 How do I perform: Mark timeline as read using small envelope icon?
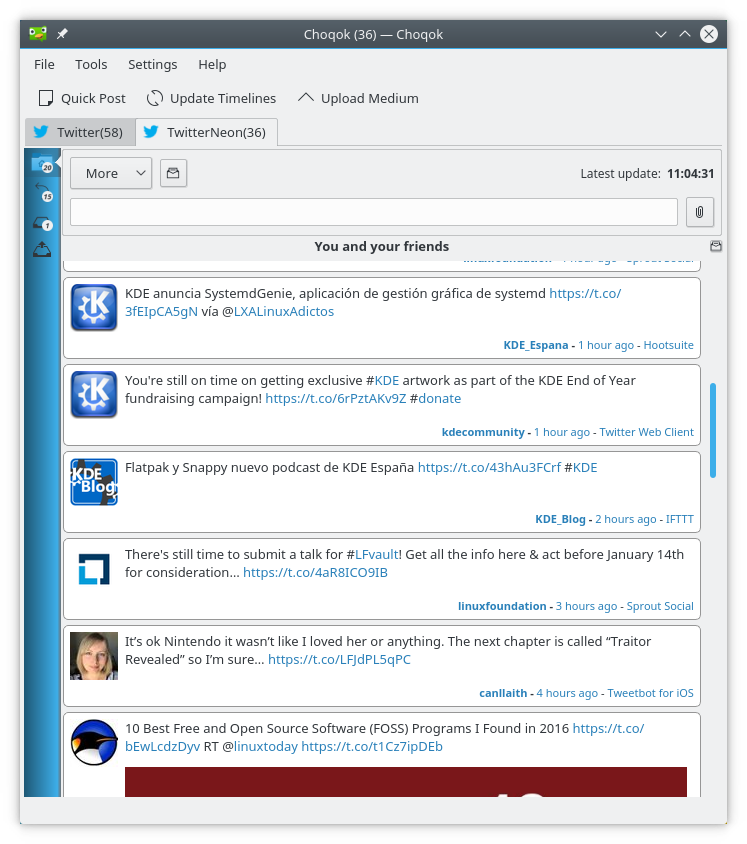pos(716,246)
